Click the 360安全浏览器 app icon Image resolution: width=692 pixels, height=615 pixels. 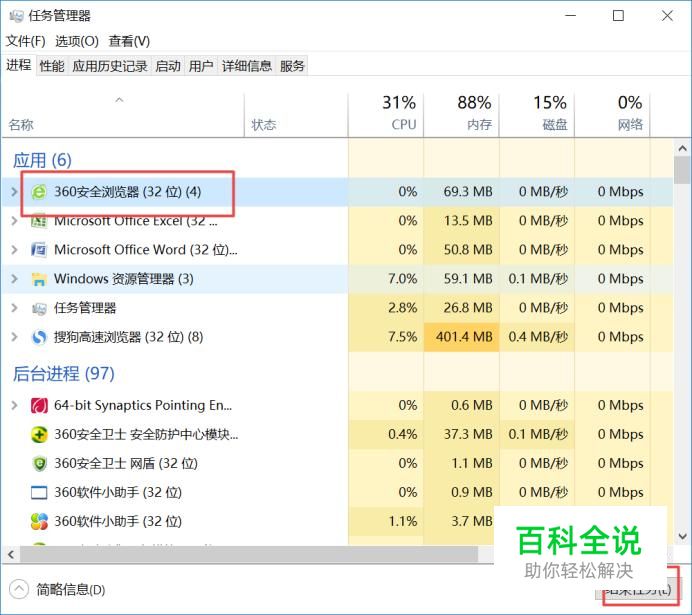tap(39, 192)
